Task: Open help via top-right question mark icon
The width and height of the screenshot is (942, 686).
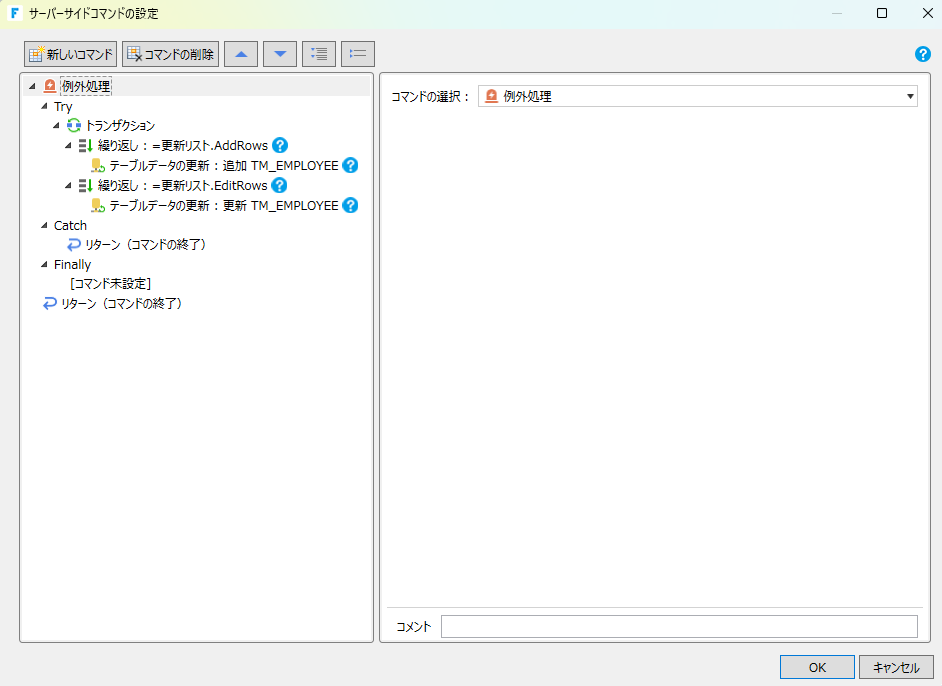Action: pos(923,54)
